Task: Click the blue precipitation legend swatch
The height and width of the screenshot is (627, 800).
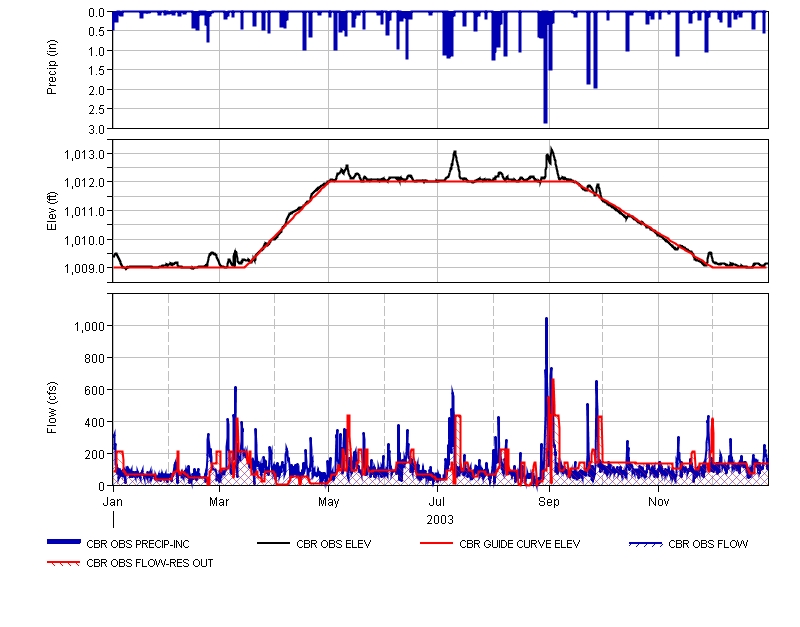Action: pyautogui.click(x=64, y=542)
